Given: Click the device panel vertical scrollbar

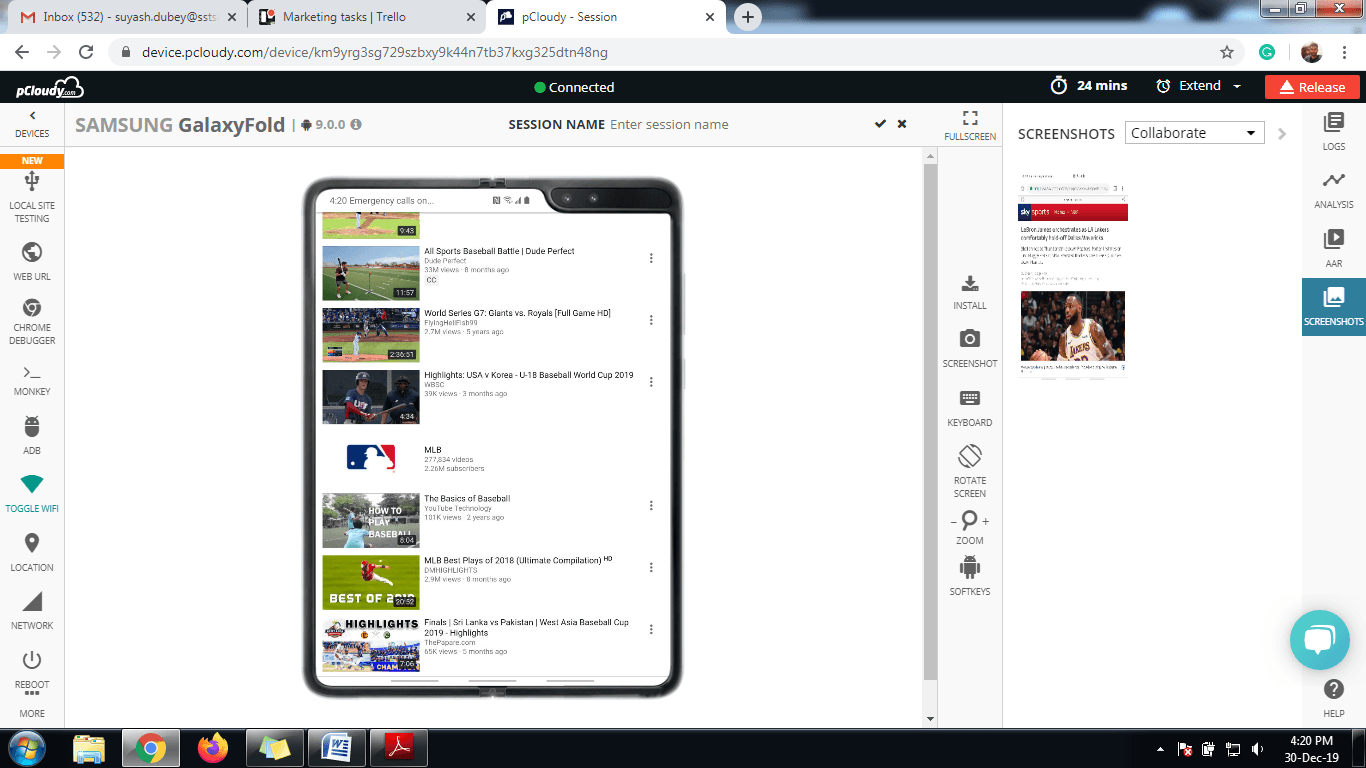Looking at the screenshot, I should click(x=930, y=422).
